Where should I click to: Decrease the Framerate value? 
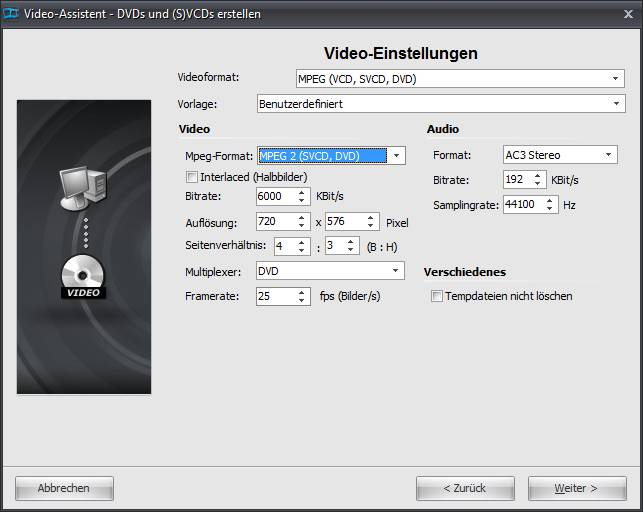pos(303,300)
